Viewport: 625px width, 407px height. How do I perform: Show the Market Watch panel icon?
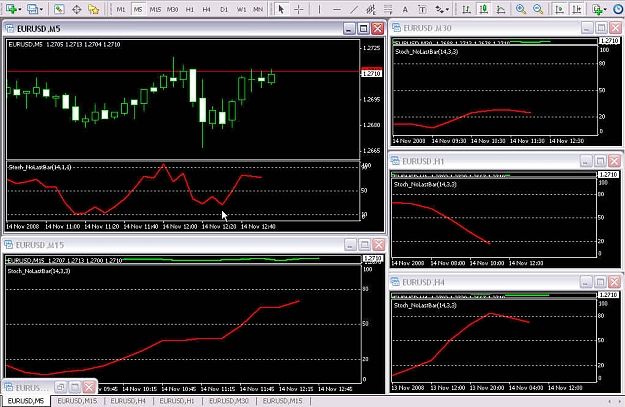coord(59,9)
